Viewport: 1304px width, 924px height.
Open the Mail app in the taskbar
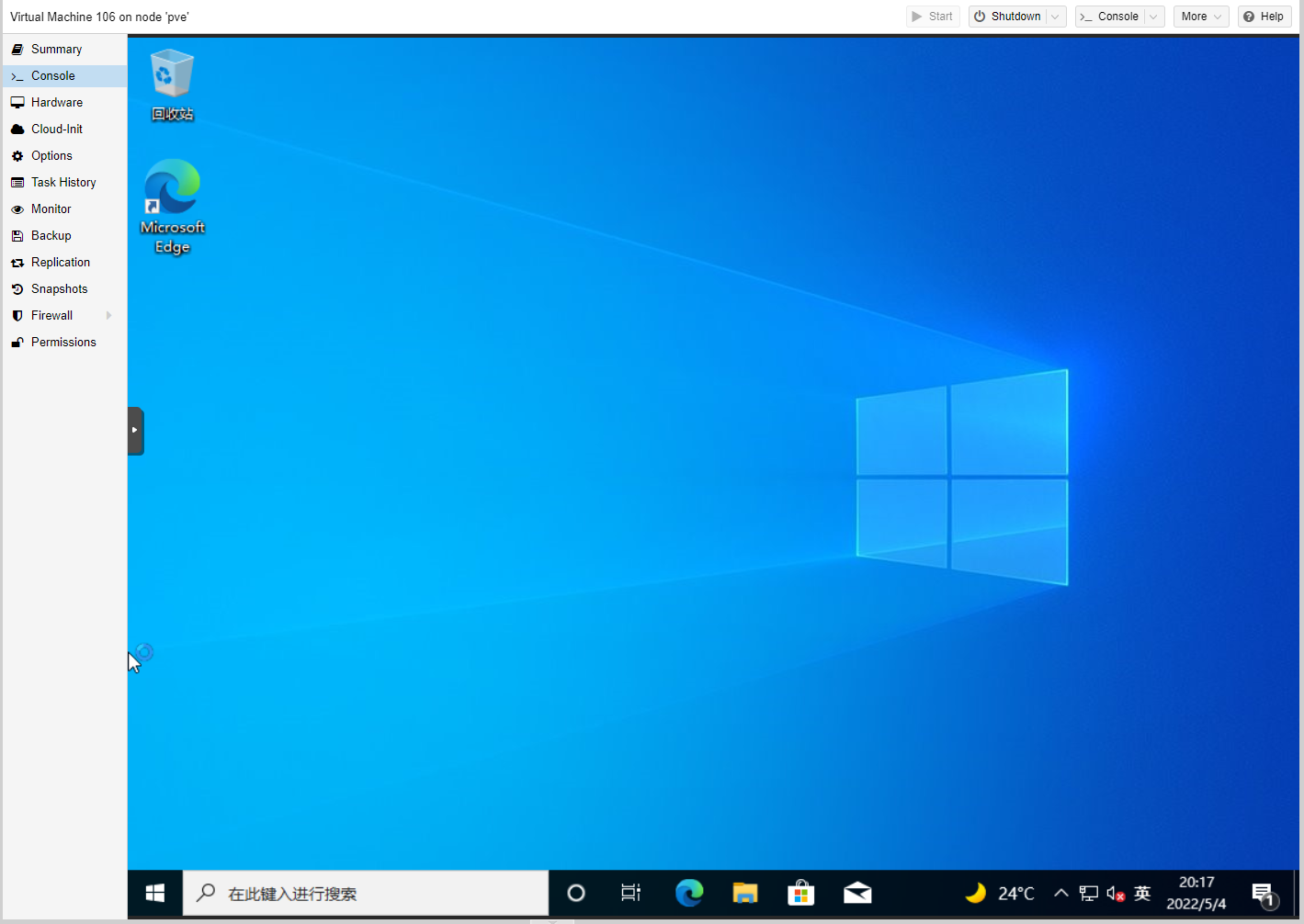[857, 893]
